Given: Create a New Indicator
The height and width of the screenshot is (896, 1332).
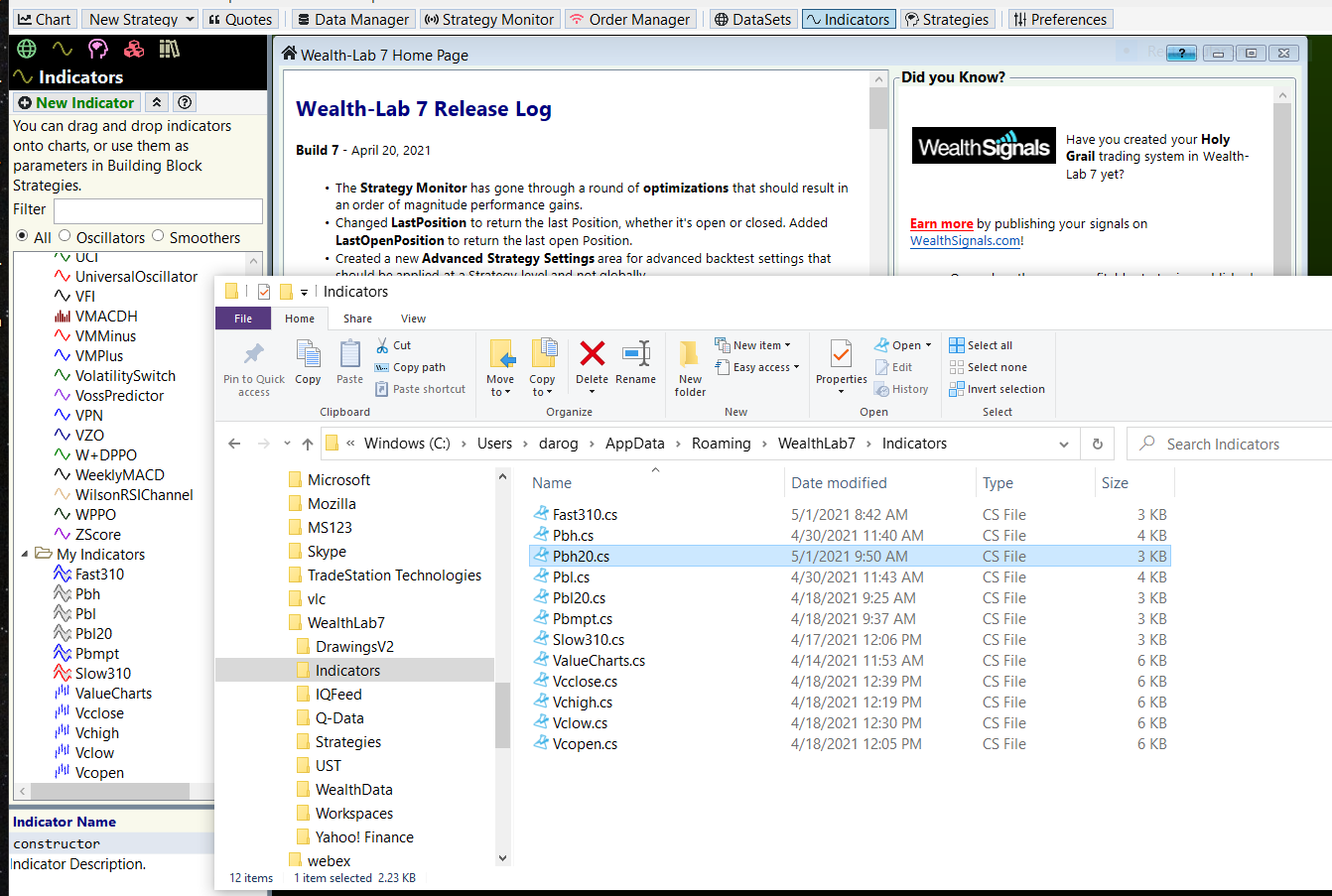Looking at the screenshot, I should click(76, 102).
